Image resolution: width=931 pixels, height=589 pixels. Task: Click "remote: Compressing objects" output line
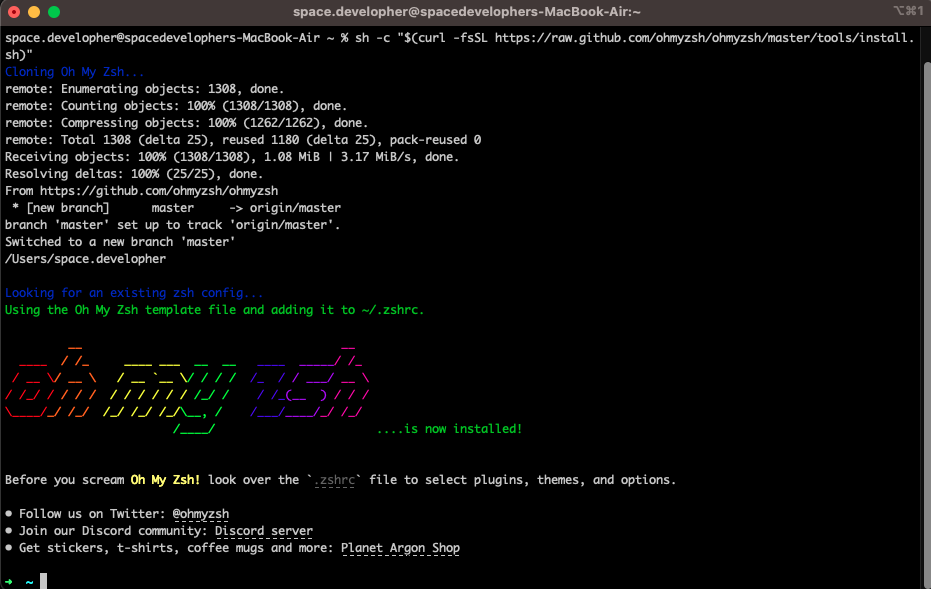pyautogui.click(x=186, y=123)
